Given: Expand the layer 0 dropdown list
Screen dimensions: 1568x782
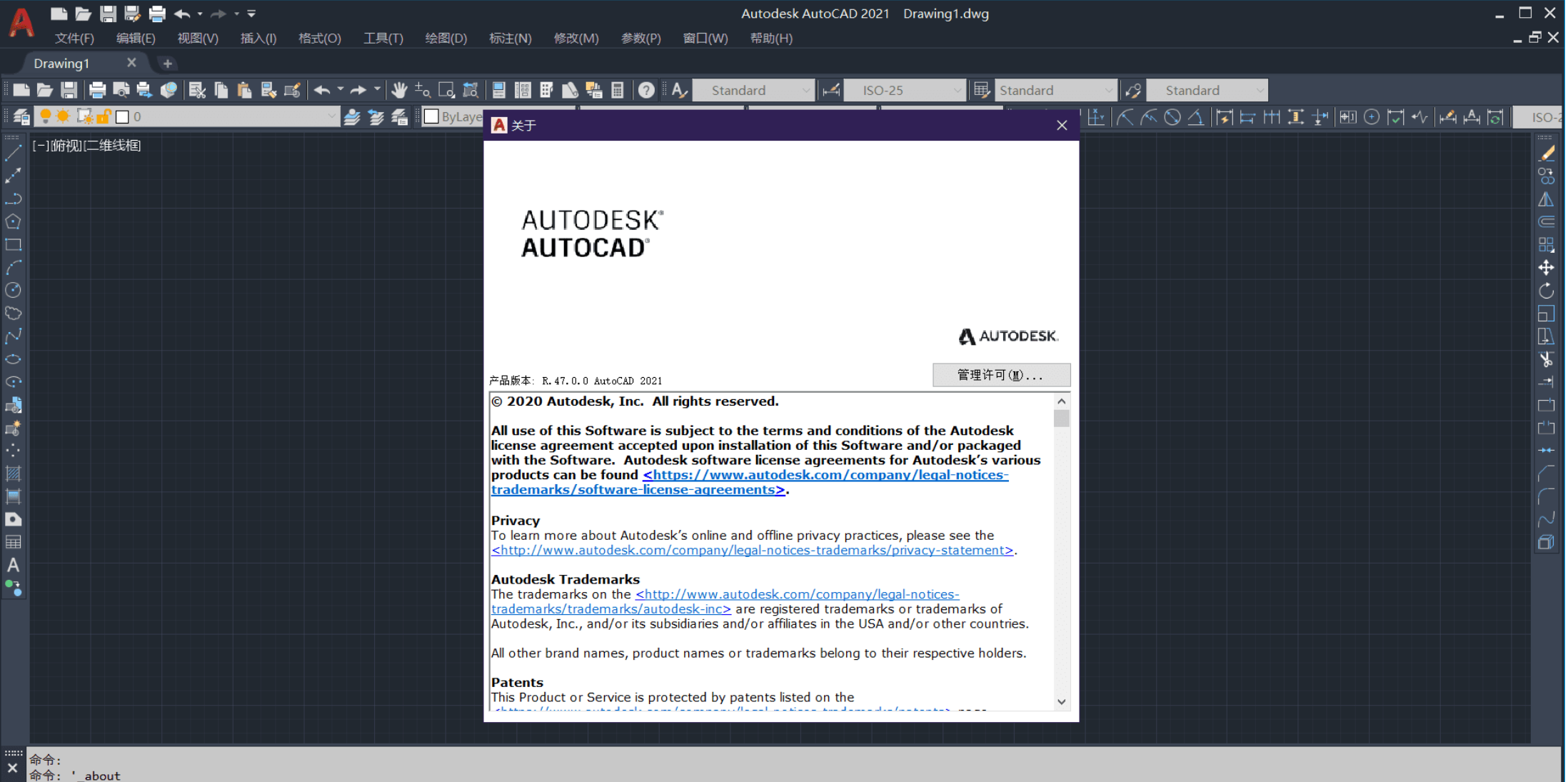Looking at the screenshot, I should coord(332,116).
